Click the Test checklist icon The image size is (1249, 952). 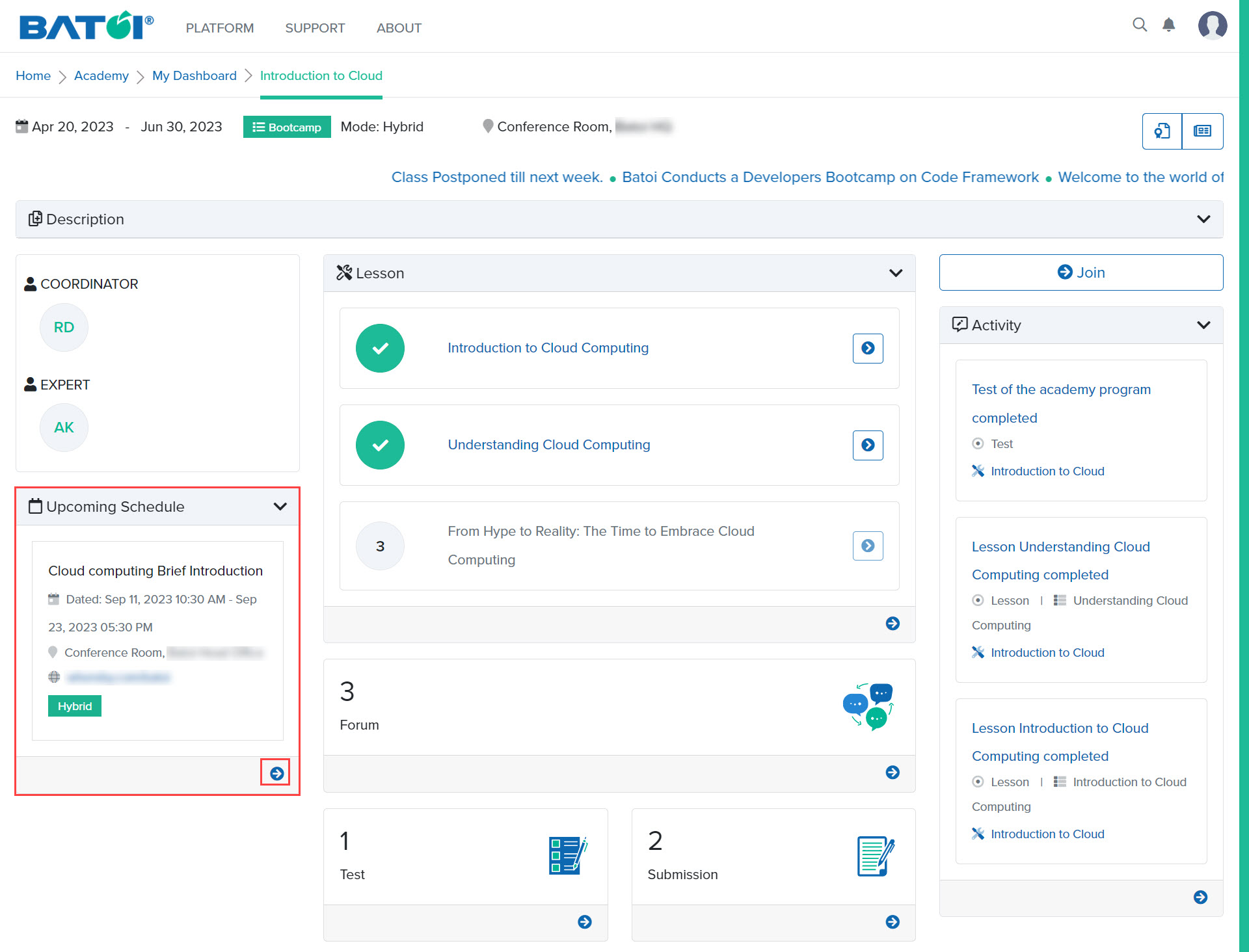click(x=568, y=856)
